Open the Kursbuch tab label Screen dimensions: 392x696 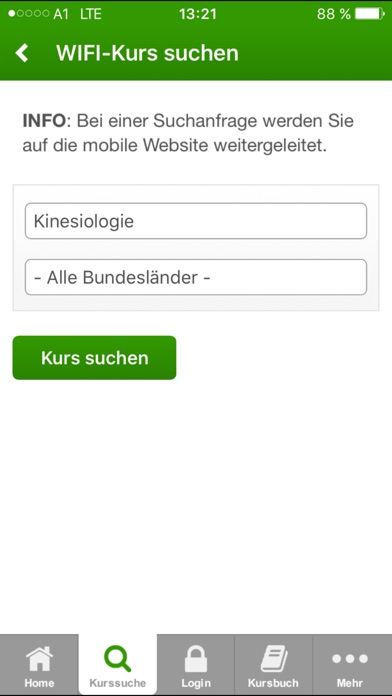(x=273, y=683)
